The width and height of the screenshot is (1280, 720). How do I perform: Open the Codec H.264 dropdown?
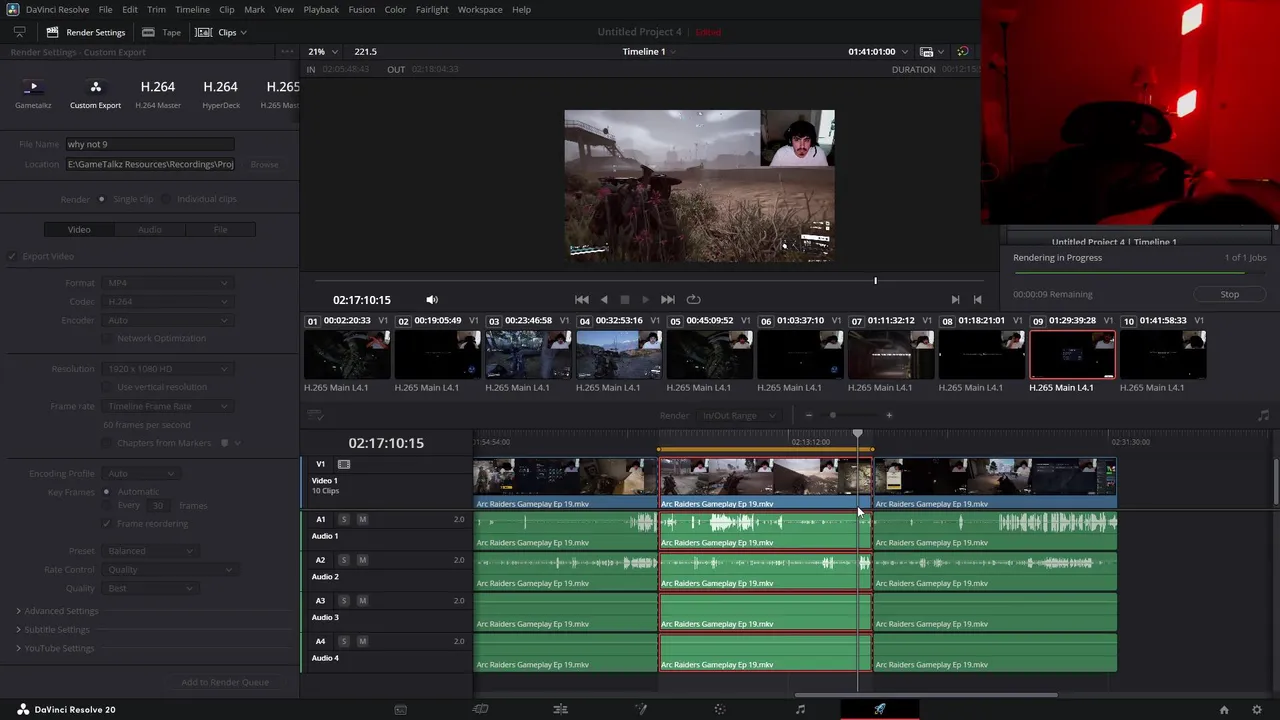click(x=167, y=301)
